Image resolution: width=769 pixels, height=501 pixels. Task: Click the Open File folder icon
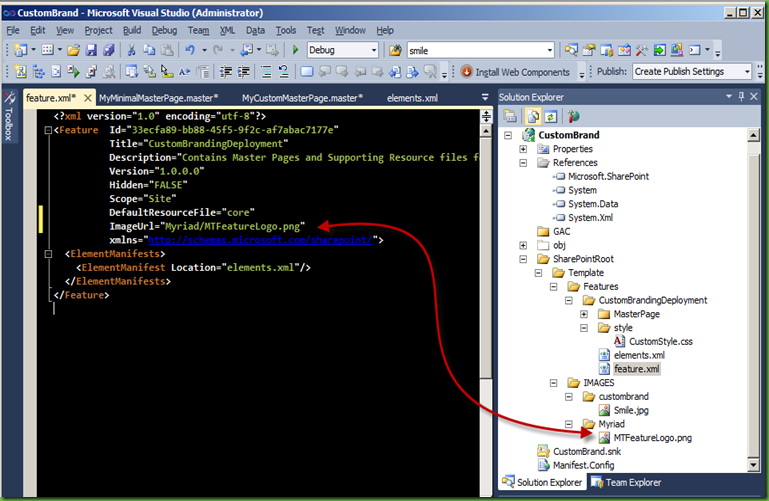pyautogui.click(x=74, y=50)
